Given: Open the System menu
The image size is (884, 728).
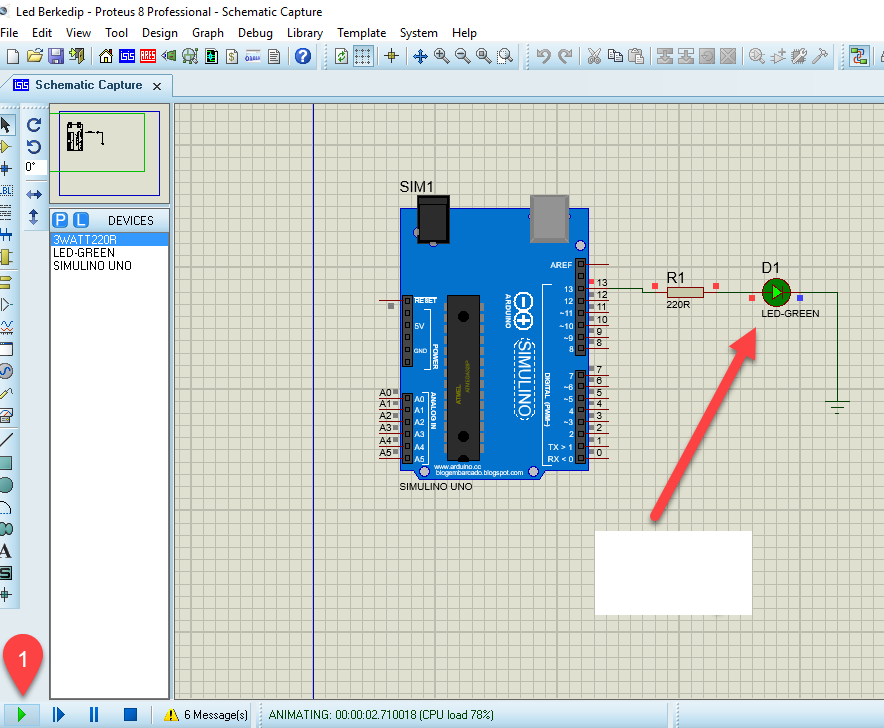Looking at the screenshot, I should pyautogui.click(x=418, y=33).
